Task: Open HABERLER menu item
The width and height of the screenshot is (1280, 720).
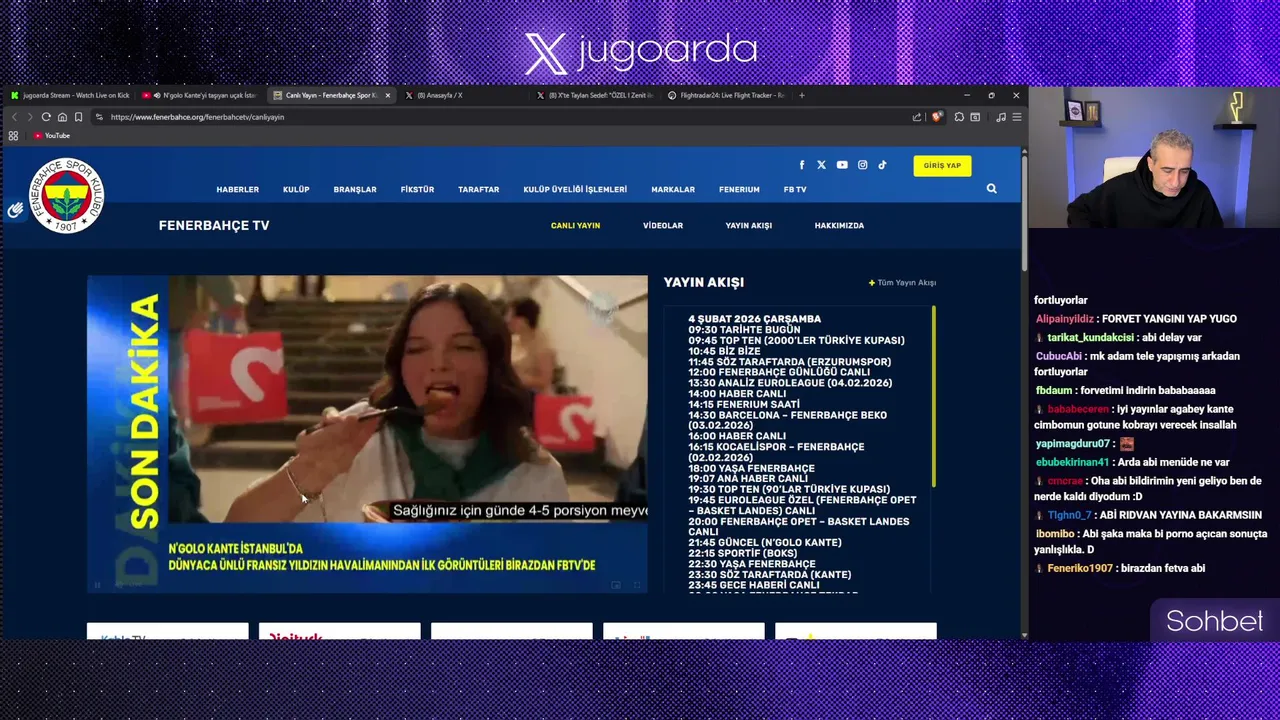Action: coord(238,189)
